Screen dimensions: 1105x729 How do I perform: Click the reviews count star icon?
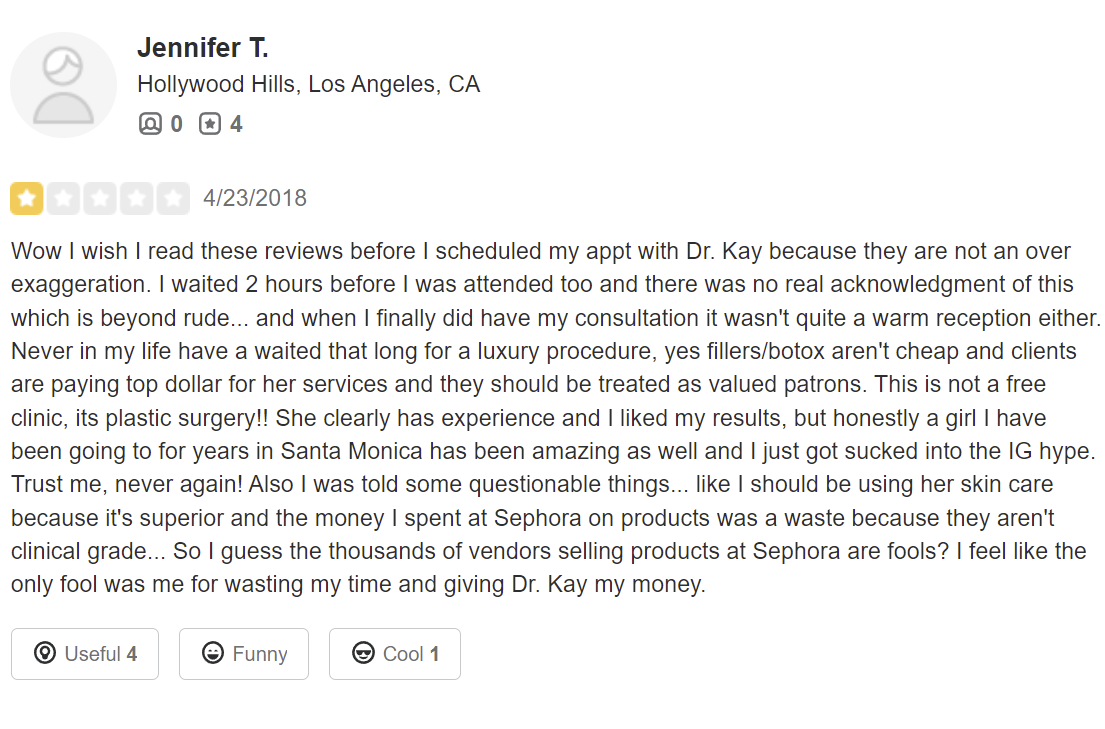tap(209, 124)
